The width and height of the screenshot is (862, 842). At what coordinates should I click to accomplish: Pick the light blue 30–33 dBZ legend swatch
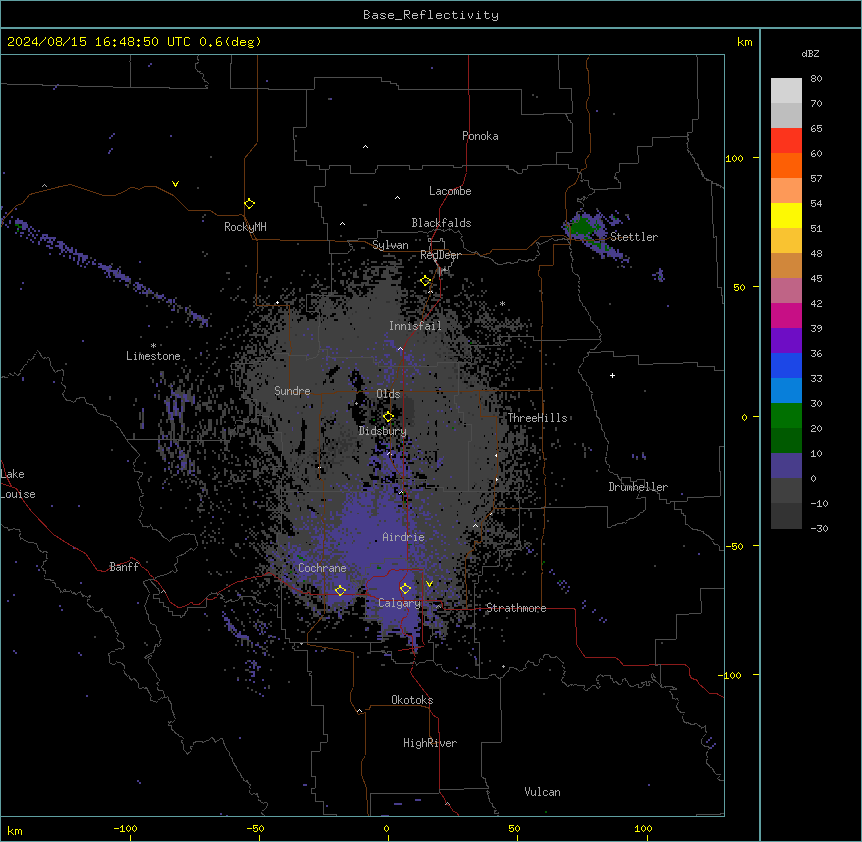pos(786,390)
